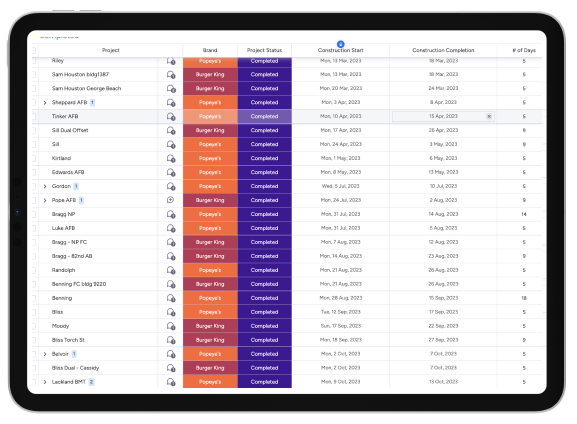577x424 pixels.
Task: Click the Construction Completion column header
Action: click(443, 50)
